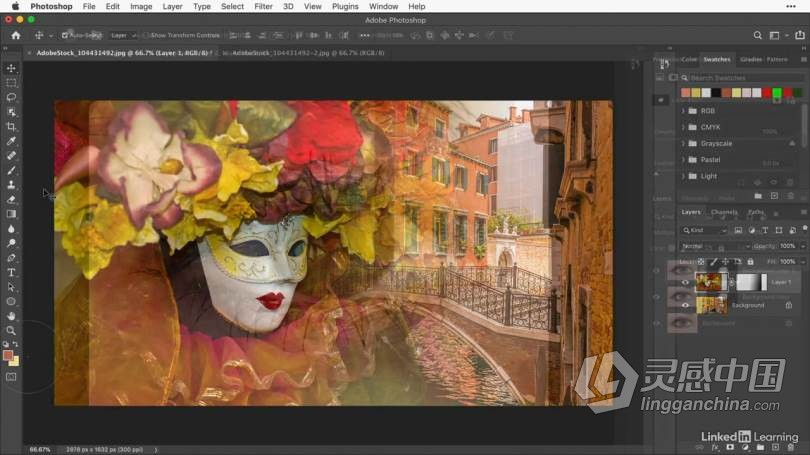Open the Help menu
Image resolution: width=810 pixels, height=455 pixels.
[417, 6]
